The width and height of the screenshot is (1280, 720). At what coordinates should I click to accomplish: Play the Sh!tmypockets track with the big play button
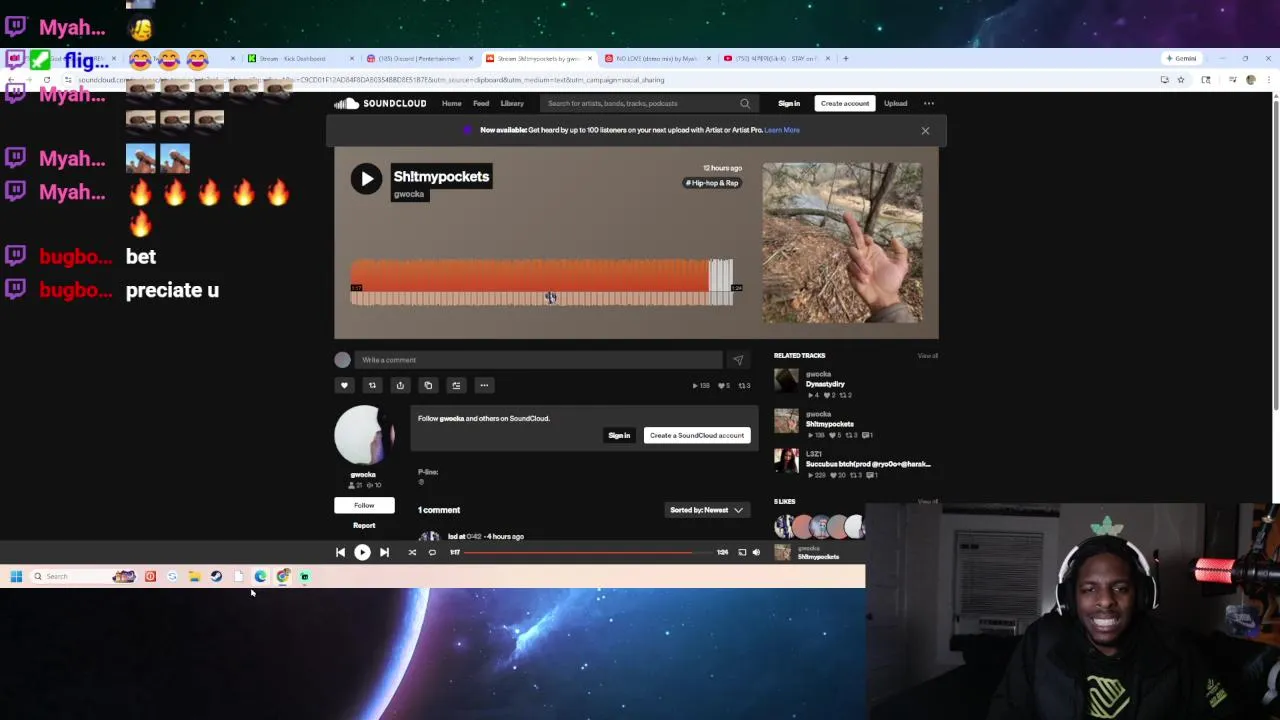[366, 179]
